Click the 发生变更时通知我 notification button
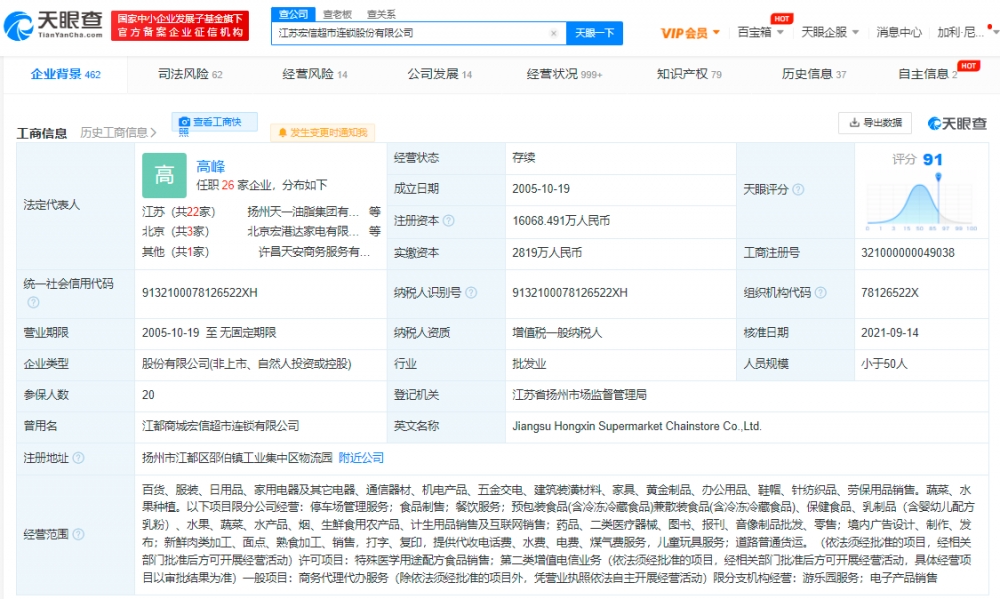This screenshot has height=599, width=1000. click(322, 133)
